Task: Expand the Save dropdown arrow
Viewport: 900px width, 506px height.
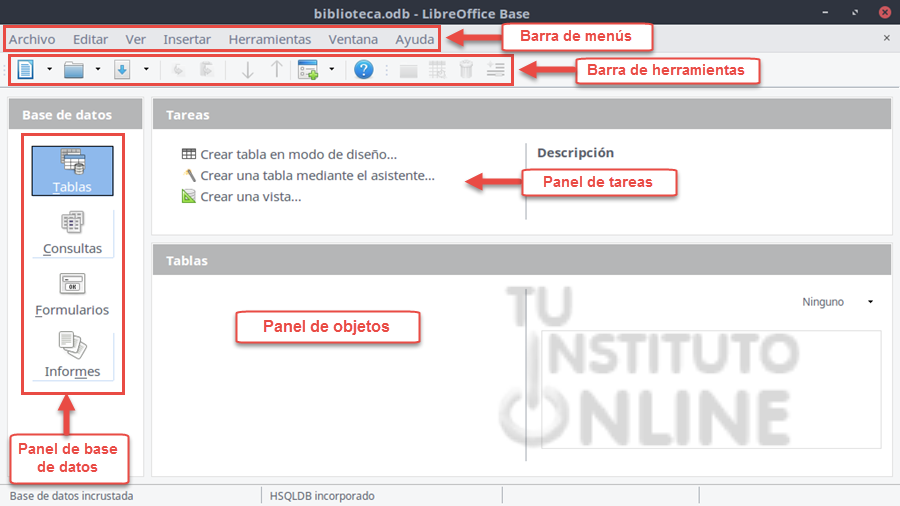Action: pos(146,69)
